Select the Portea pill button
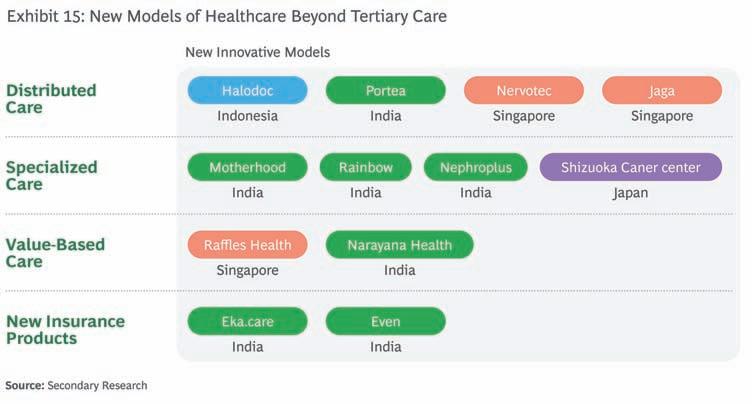752x404 pixels. pyautogui.click(x=385, y=91)
